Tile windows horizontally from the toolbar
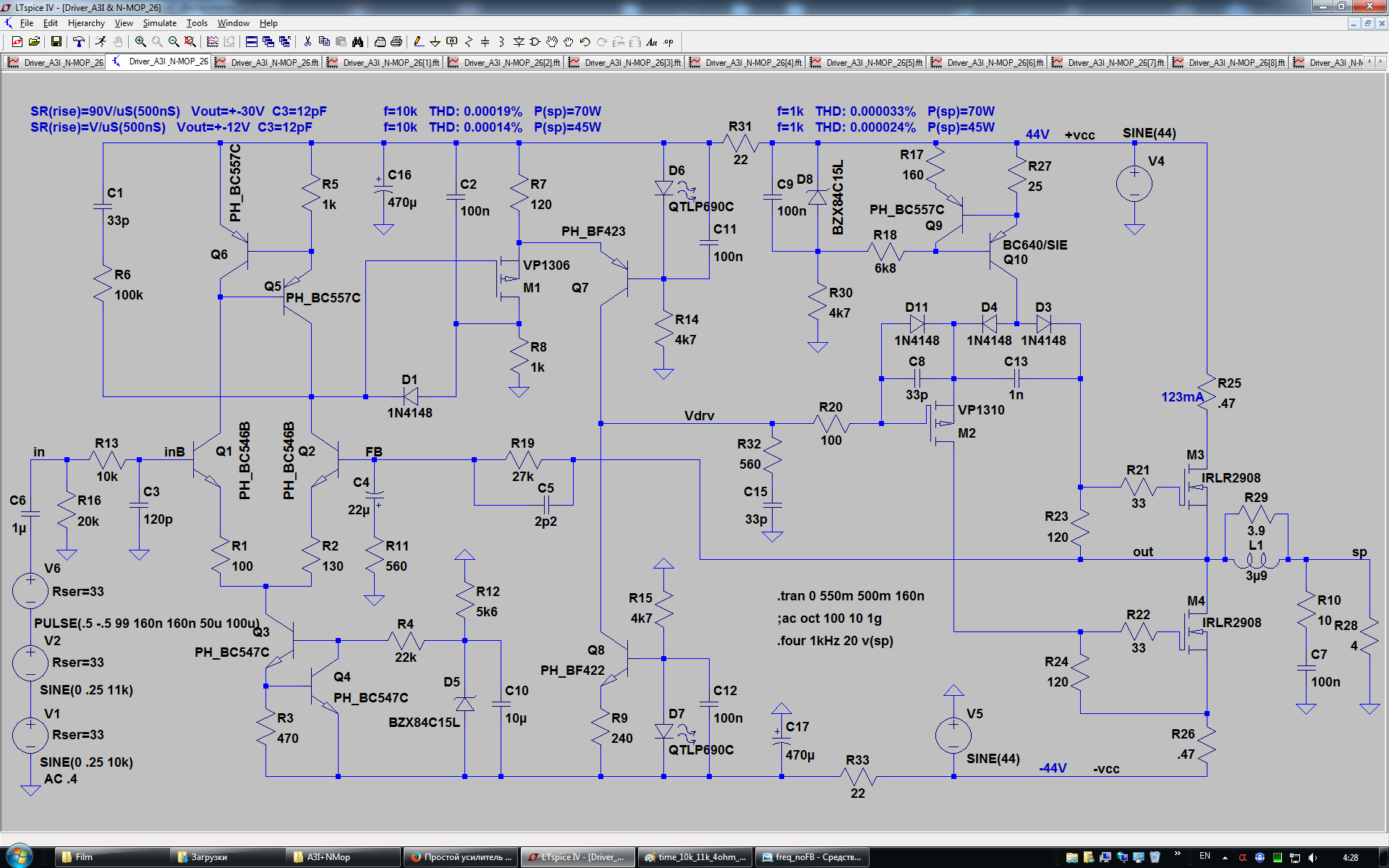 click(251, 42)
